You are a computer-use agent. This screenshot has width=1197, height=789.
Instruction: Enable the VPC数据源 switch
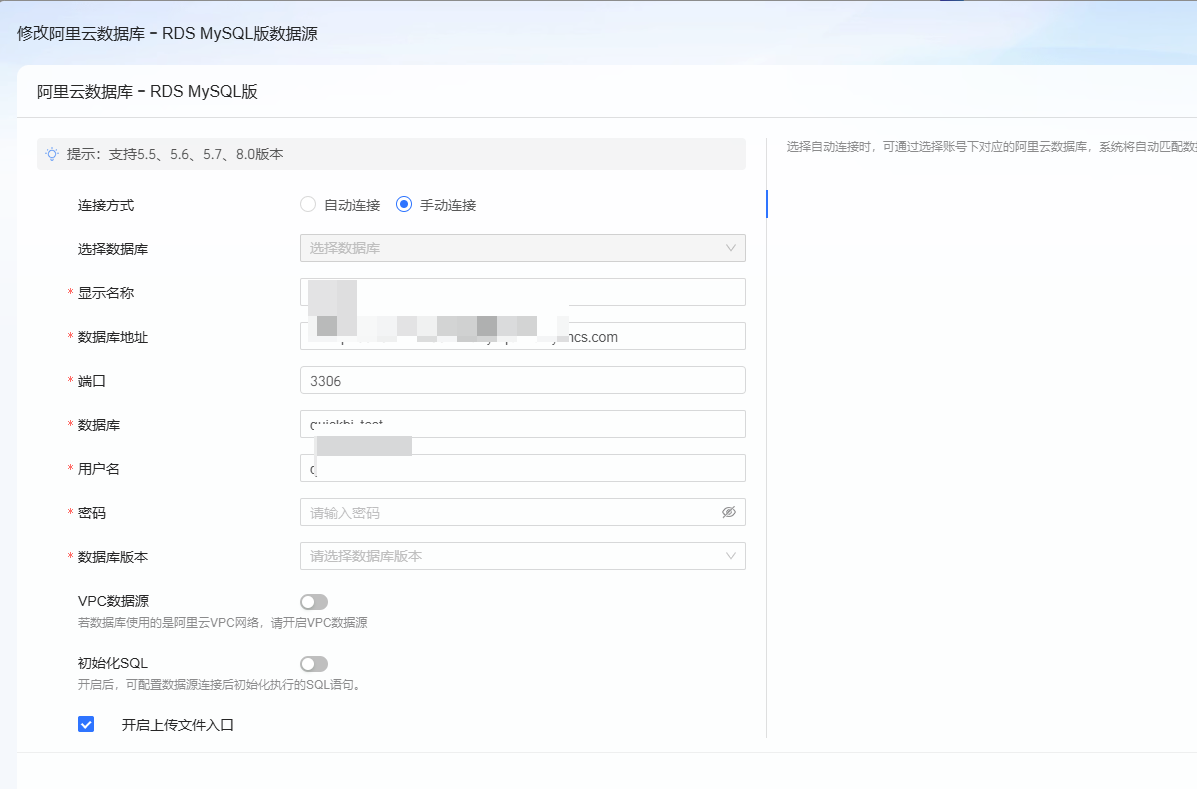click(314, 602)
